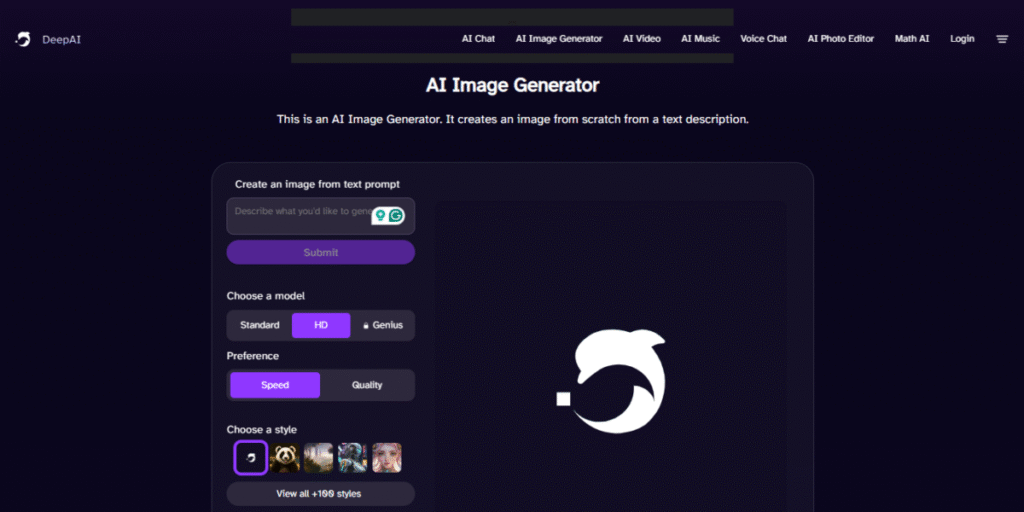Open Math AI nav link
This screenshot has height=512, width=1024.
(912, 39)
